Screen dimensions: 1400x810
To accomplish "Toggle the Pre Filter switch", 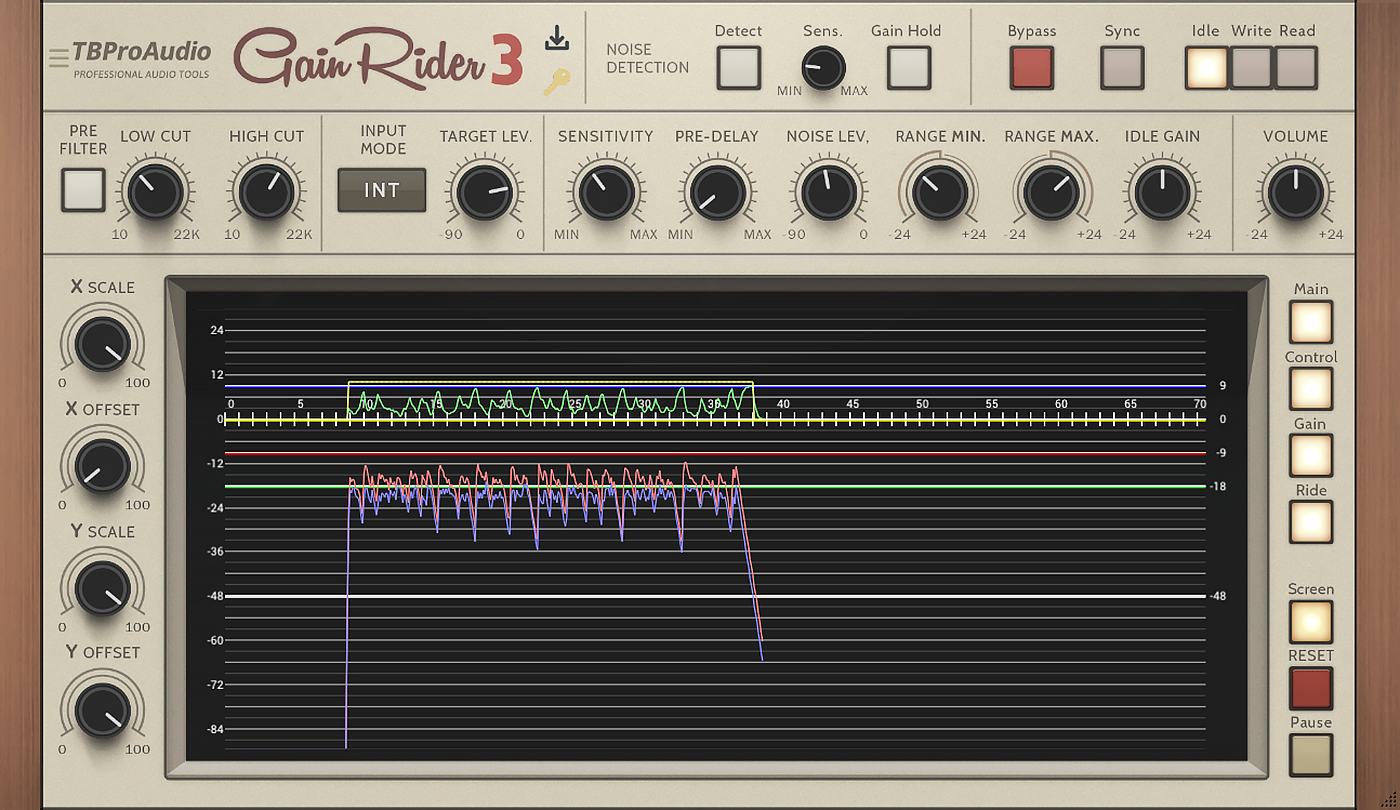I will click(x=83, y=189).
